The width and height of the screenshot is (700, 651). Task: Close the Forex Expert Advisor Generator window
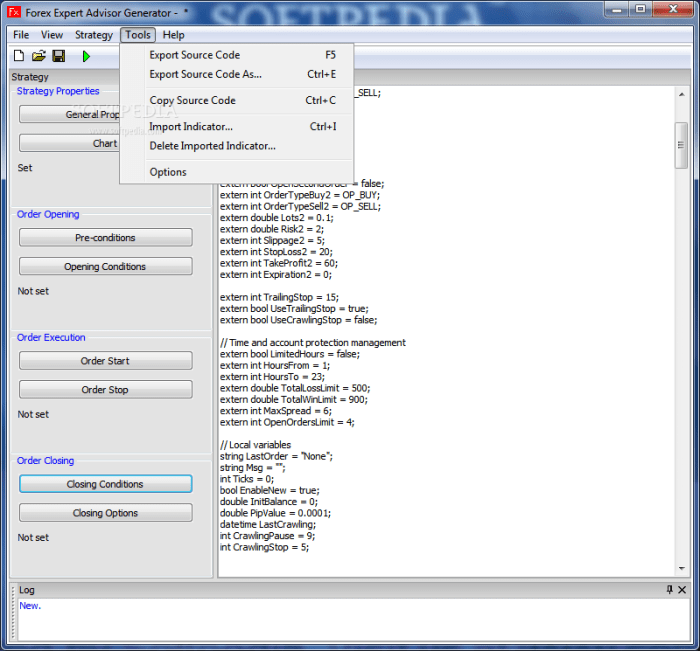point(673,9)
